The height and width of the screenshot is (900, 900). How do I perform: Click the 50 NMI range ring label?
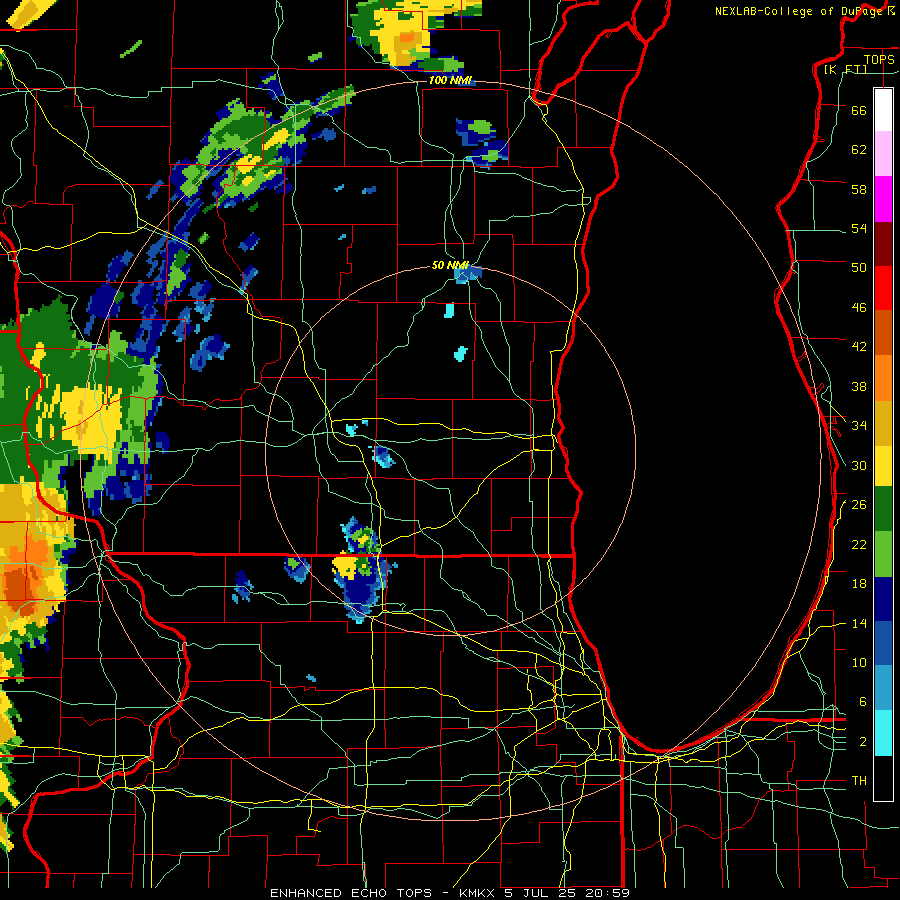tap(450, 265)
